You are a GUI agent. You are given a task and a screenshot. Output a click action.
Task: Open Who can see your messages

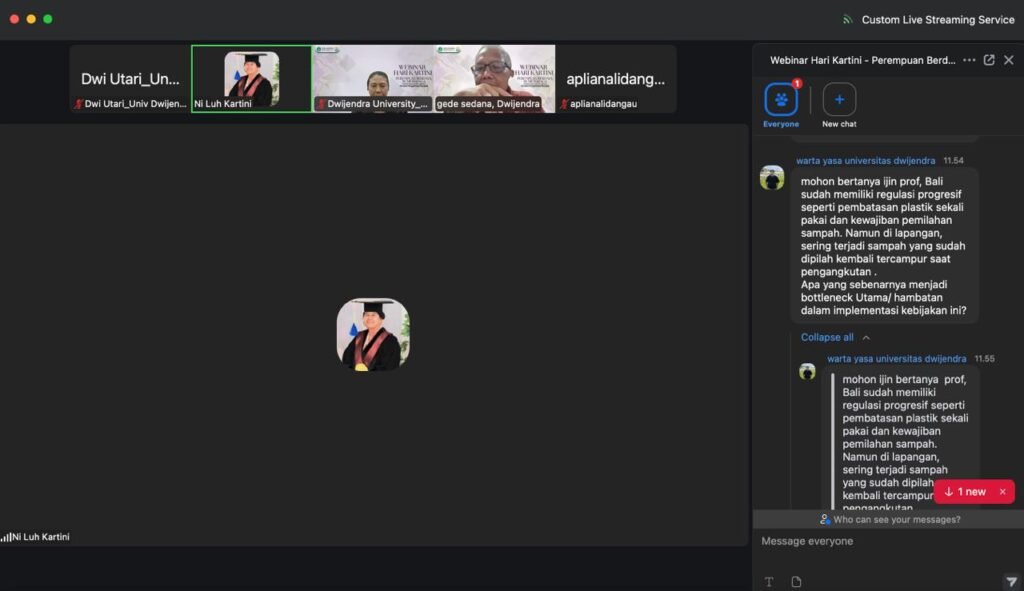tap(889, 519)
